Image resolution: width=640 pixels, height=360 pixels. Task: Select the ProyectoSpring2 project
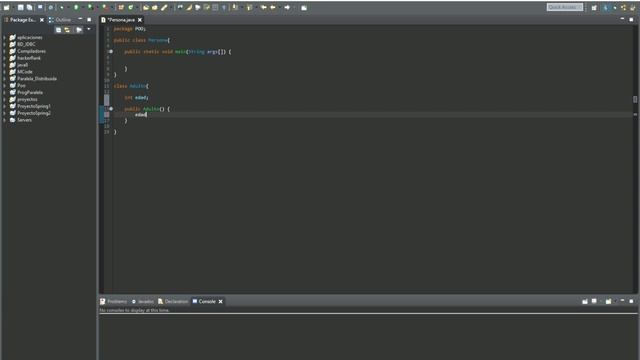[34, 113]
